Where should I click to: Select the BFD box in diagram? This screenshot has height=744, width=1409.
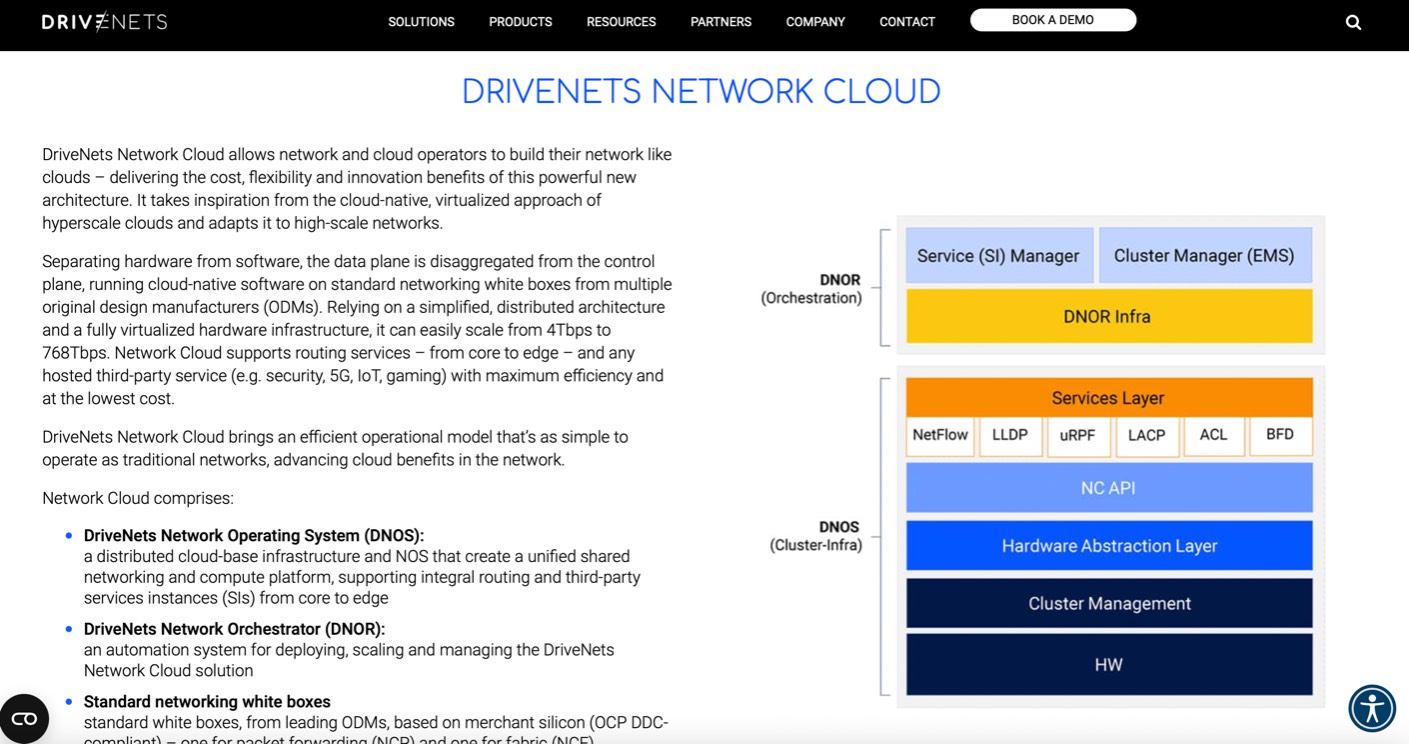pyautogui.click(x=1280, y=436)
